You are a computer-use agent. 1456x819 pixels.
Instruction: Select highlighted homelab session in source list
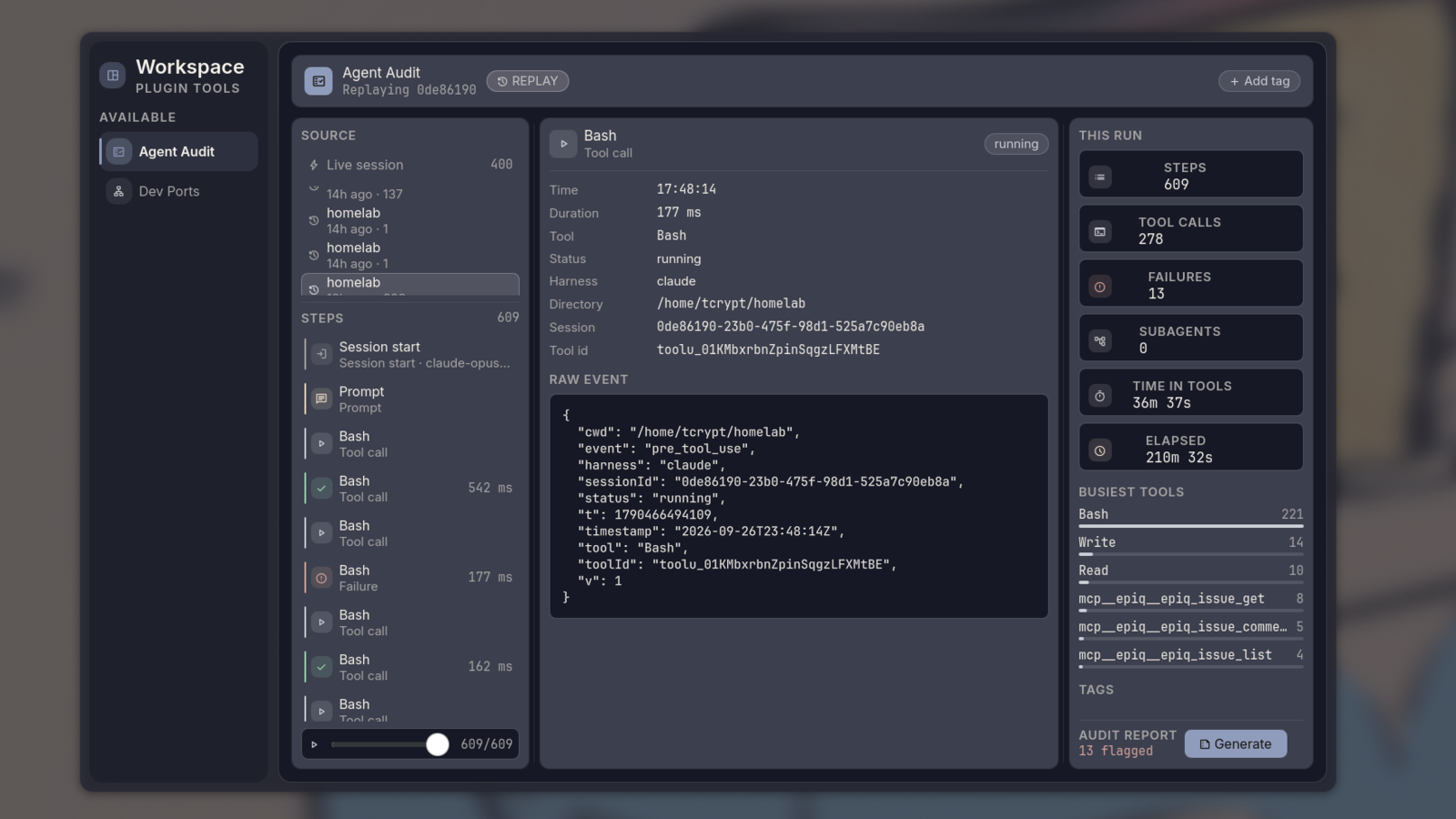click(x=410, y=284)
